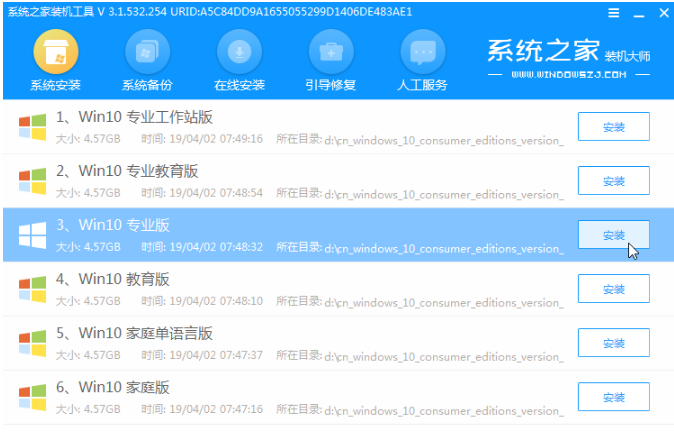Close the 系统之家装机工具 window
The image size is (674, 439).
664,13
